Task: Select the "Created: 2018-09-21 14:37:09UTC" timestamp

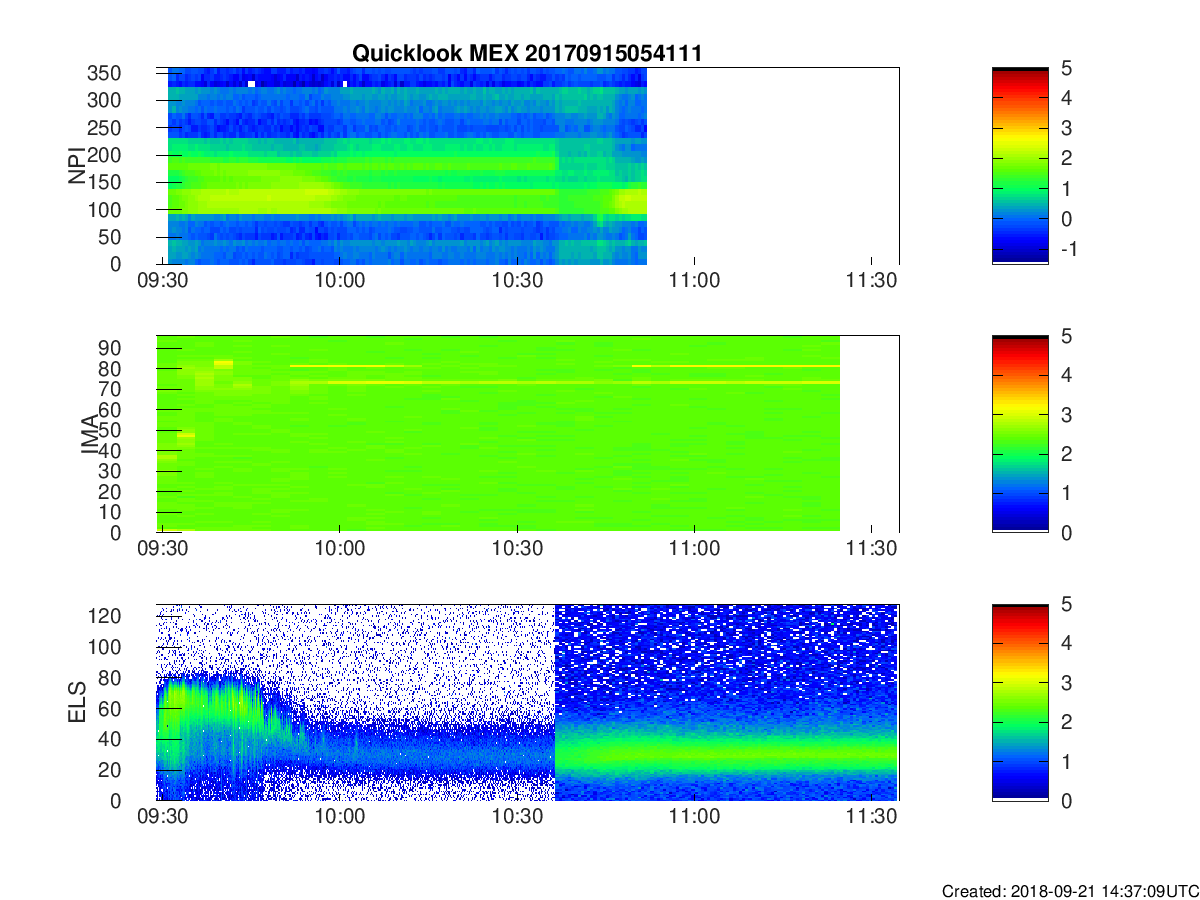Action: pos(1070,890)
